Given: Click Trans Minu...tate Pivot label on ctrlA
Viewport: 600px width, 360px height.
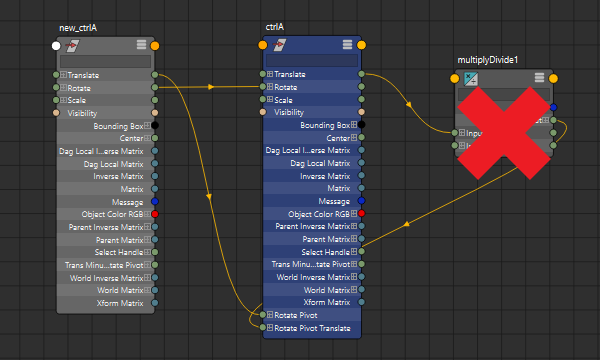Looking at the screenshot, I should point(311,264).
